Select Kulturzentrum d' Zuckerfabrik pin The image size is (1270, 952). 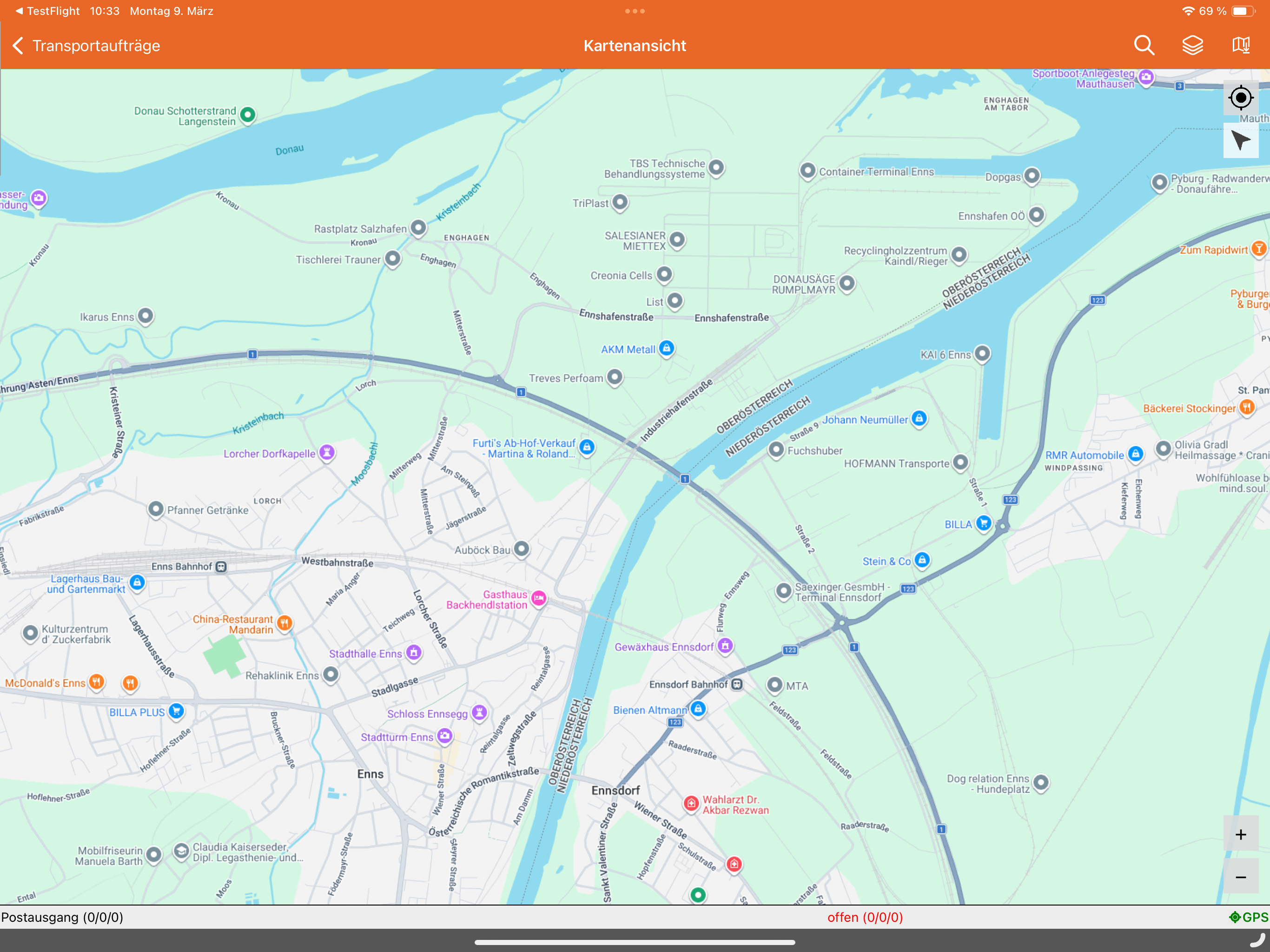pyautogui.click(x=30, y=633)
